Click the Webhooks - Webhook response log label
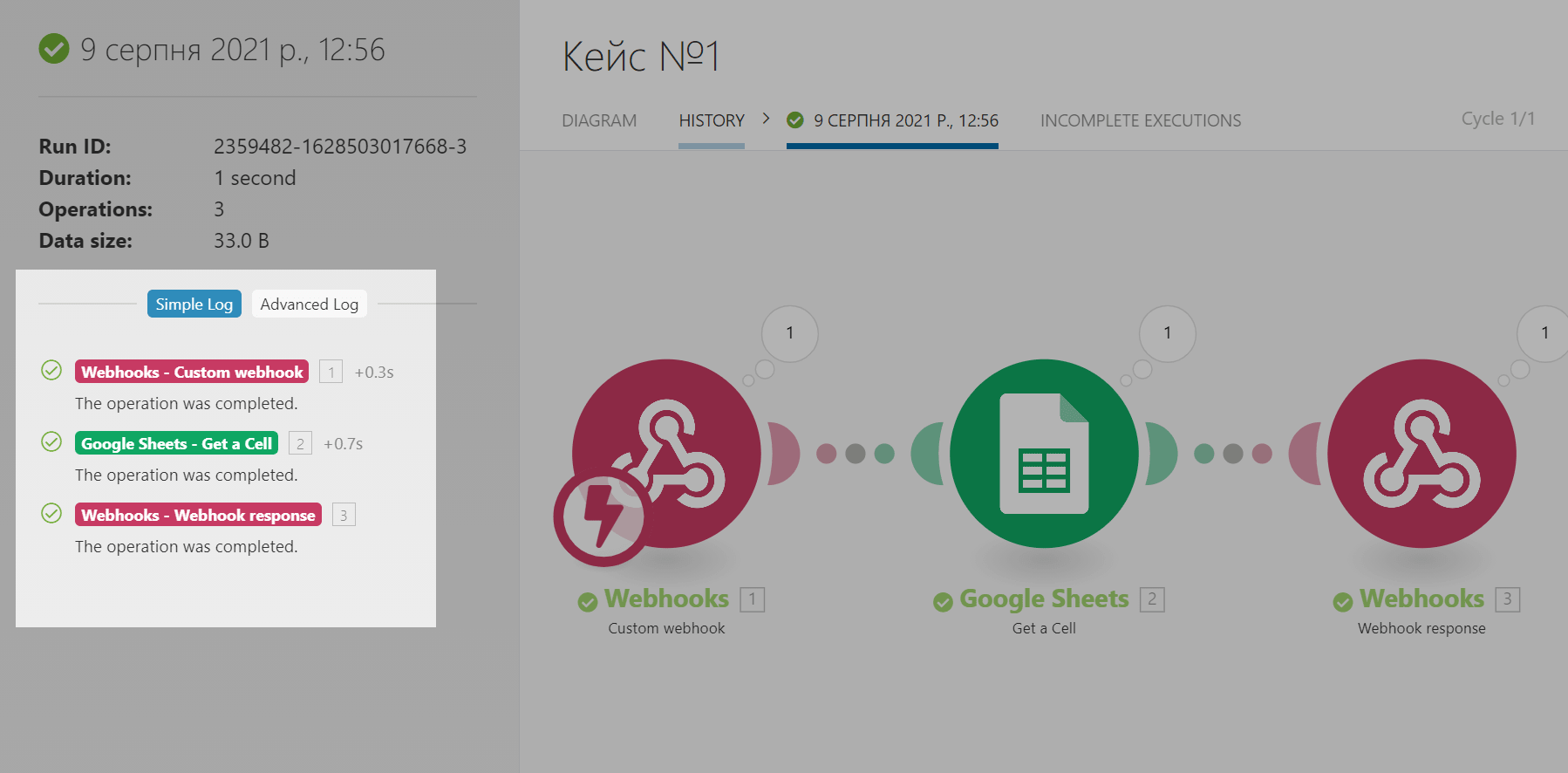This screenshot has width=1568, height=773. [x=198, y=516]
